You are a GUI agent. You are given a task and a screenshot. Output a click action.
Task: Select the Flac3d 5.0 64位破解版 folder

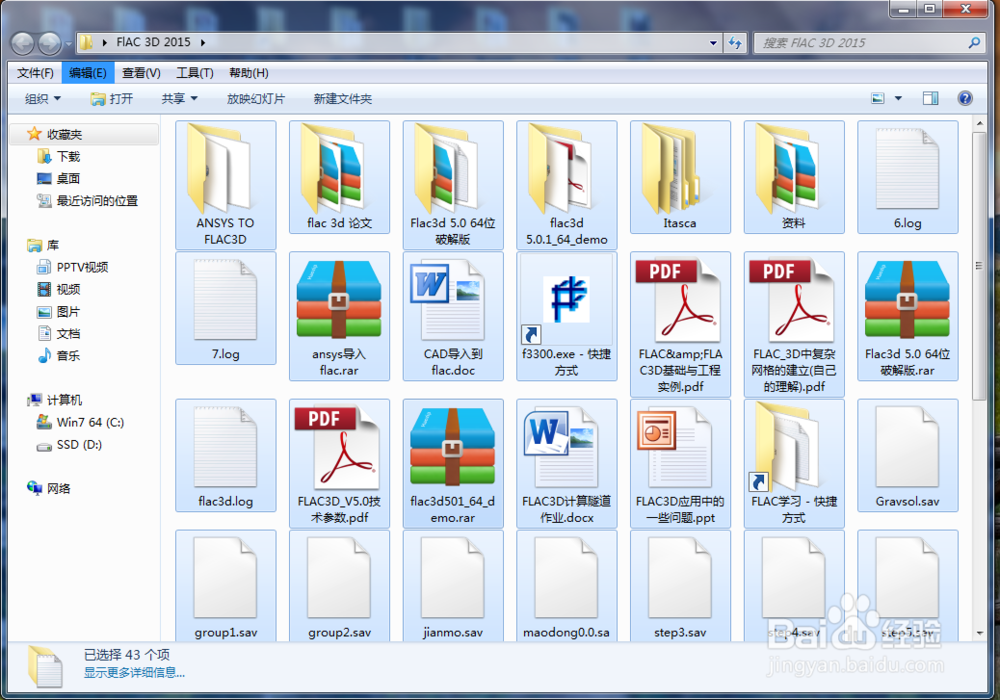pos(453,184)
